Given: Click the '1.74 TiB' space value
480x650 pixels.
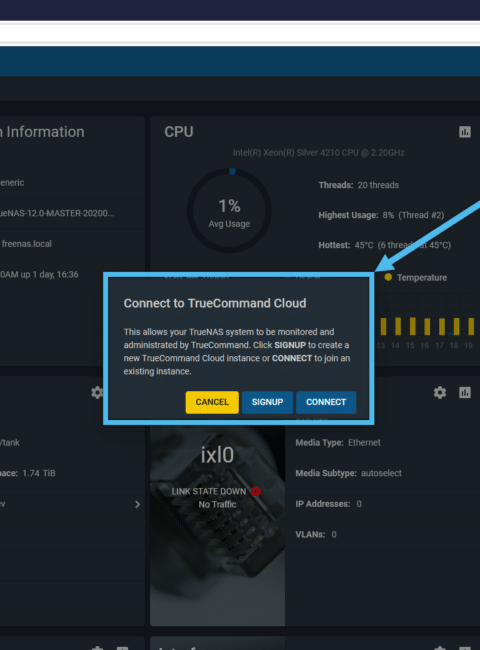Looking at the screenshot, I should pos(39,473).
